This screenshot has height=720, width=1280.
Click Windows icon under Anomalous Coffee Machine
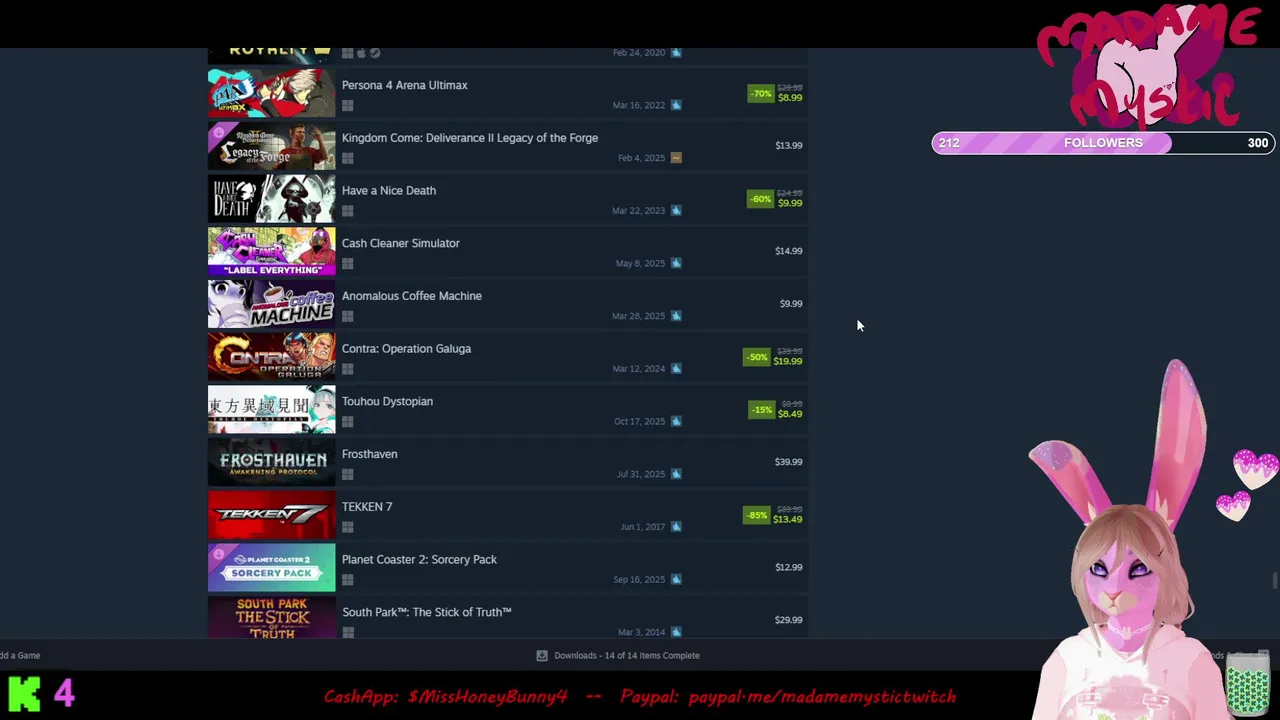[347, 316]
